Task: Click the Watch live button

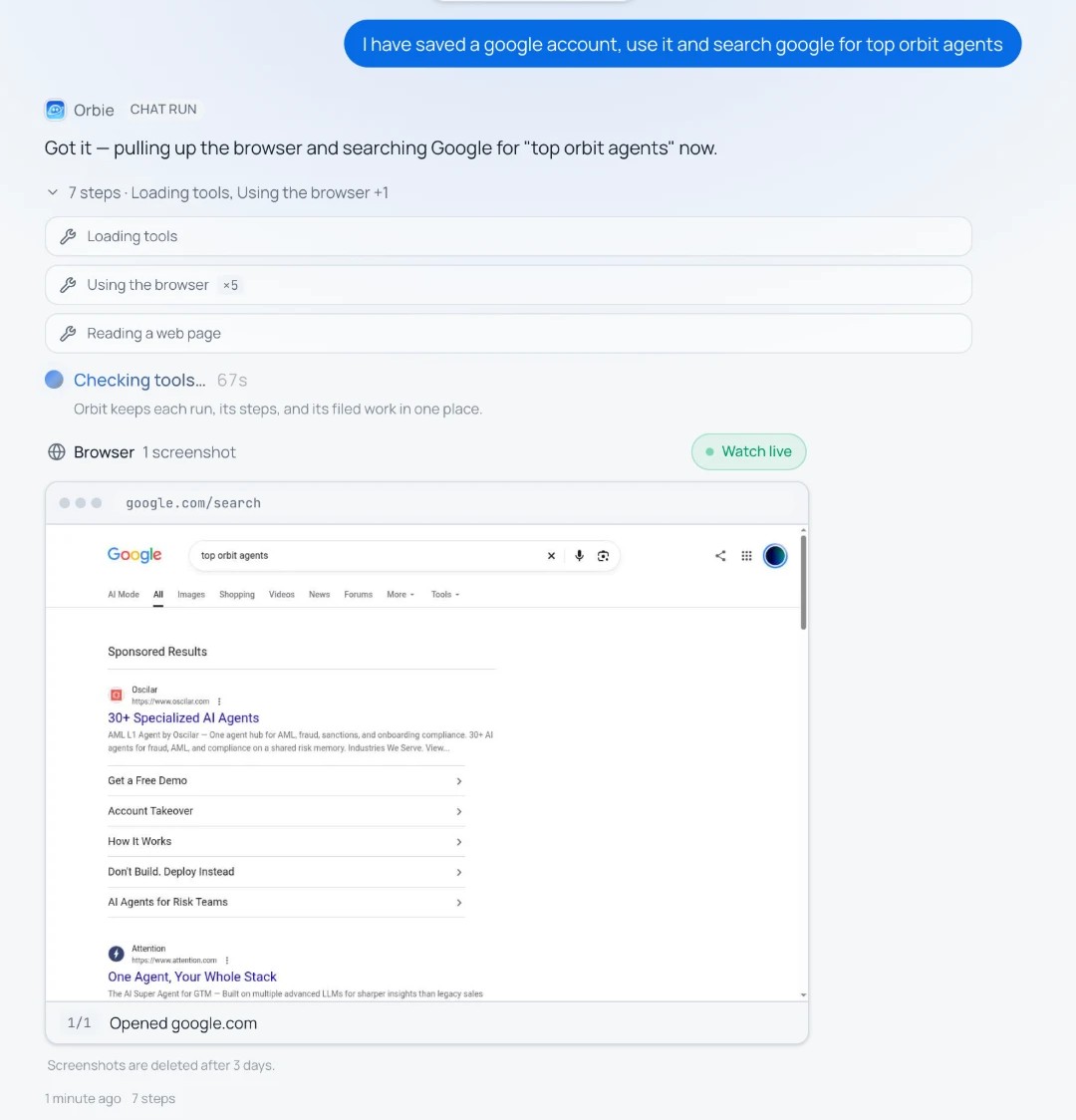Action: 748,451
